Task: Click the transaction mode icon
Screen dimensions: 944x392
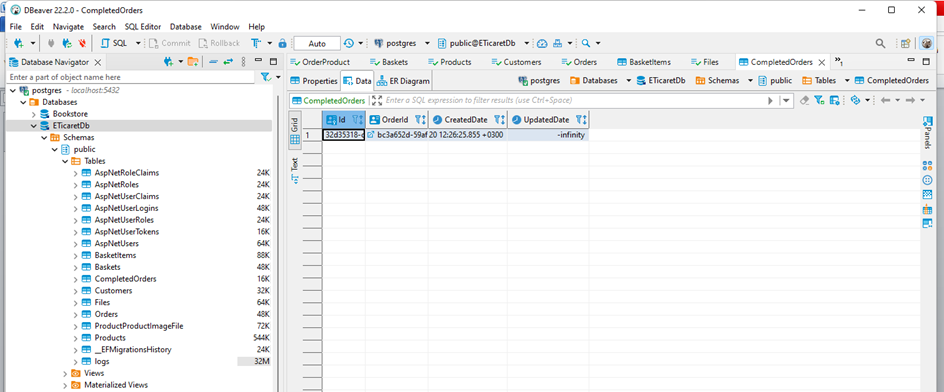Action: pos(256,43)
